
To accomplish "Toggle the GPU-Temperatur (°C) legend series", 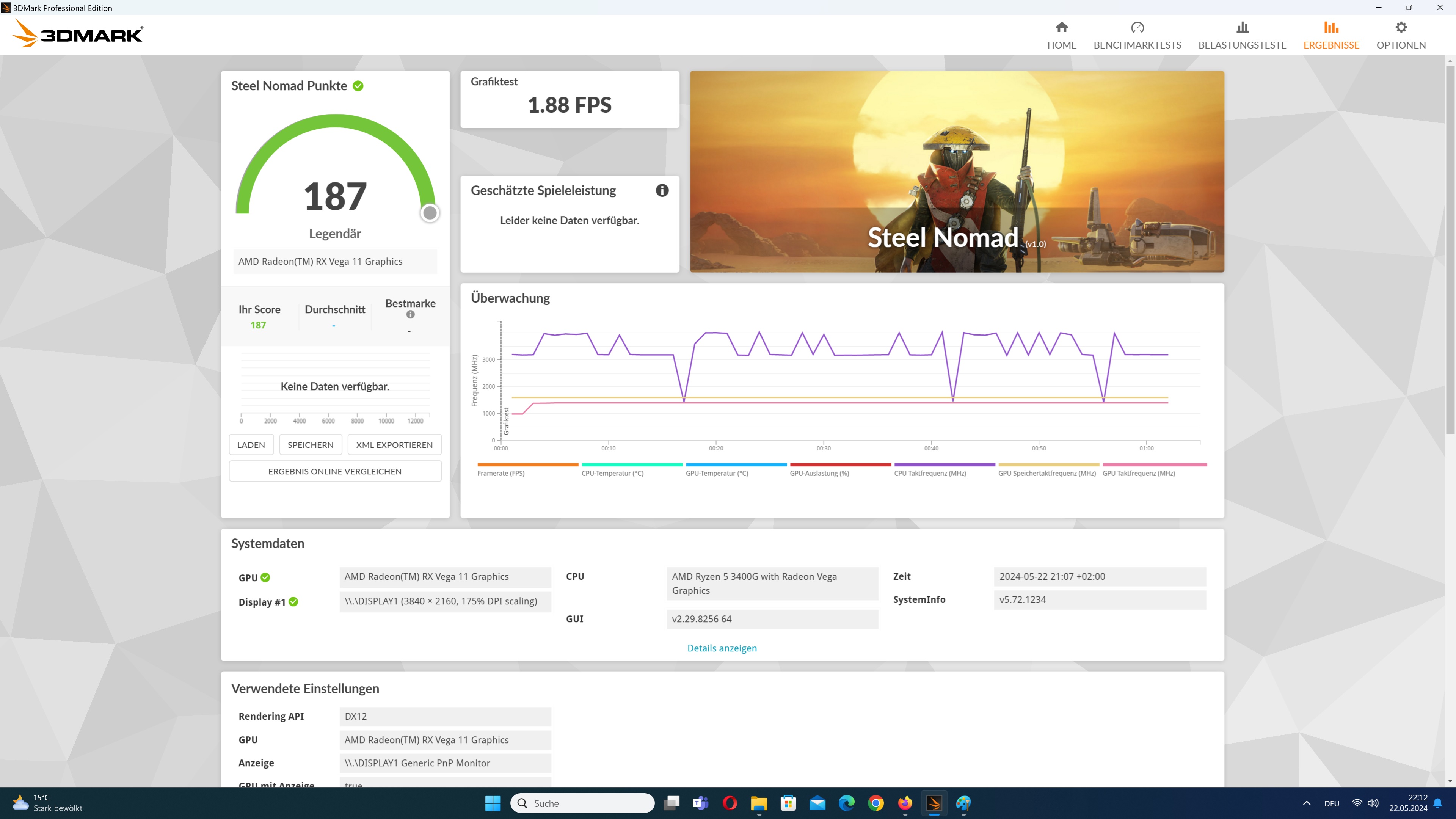I will coord(717,473).
